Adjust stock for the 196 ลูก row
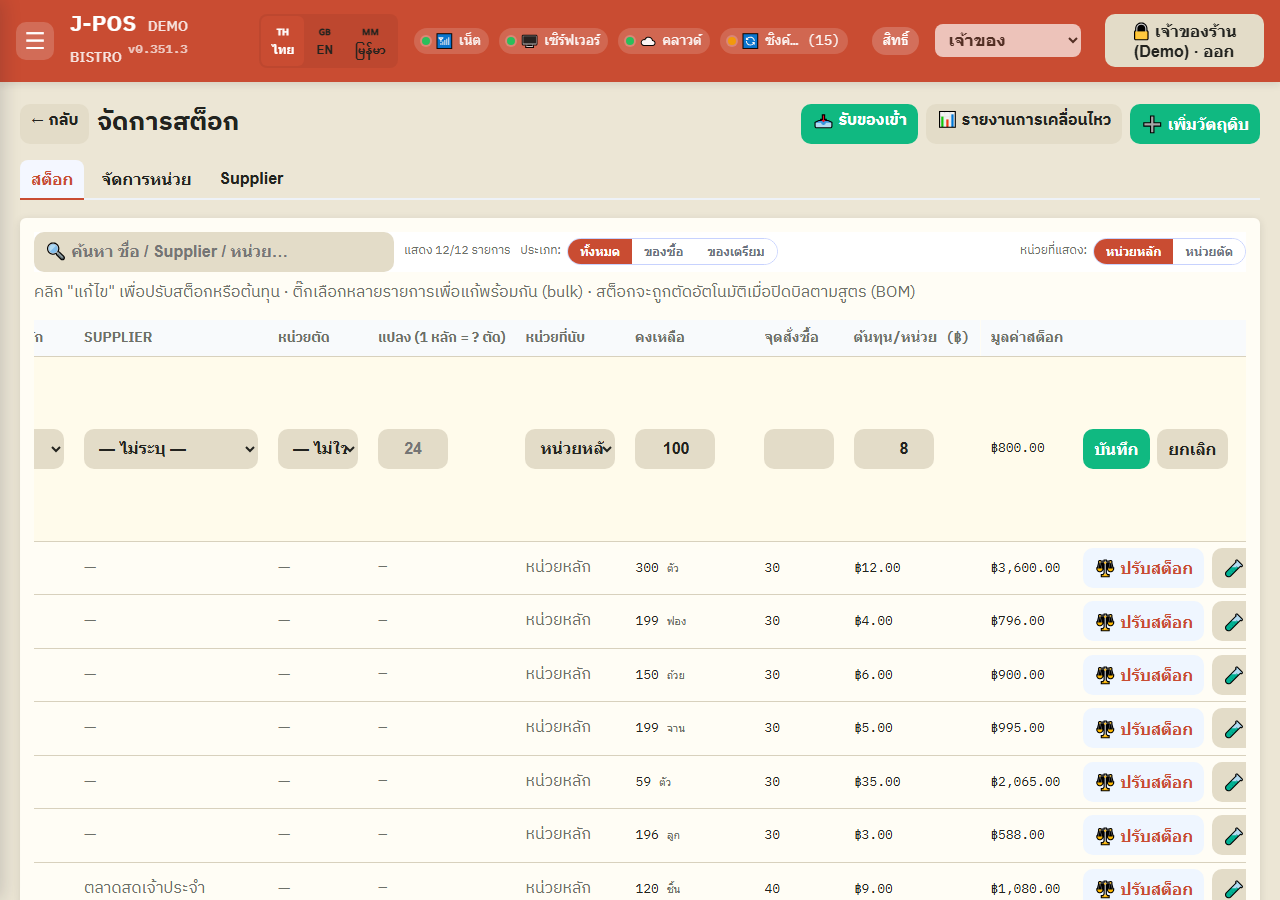This screenshot has height=900, width=1280. click(x=1143, y=836)
